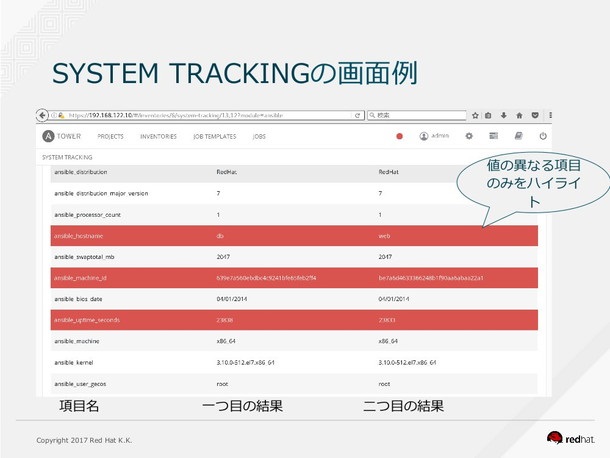Click first kernel value 3.10.0-512.el7.x86_64

[x=245, y=363]
